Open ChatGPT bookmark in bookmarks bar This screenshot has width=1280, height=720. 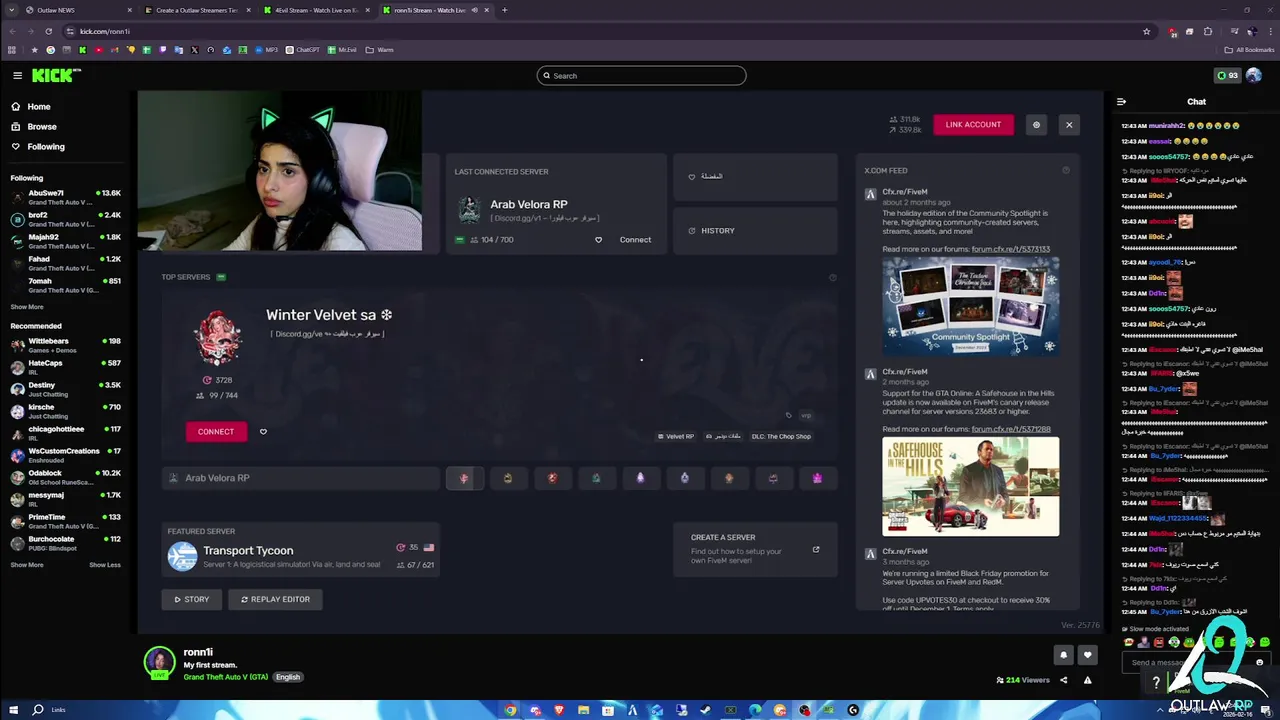coord(303,49)
